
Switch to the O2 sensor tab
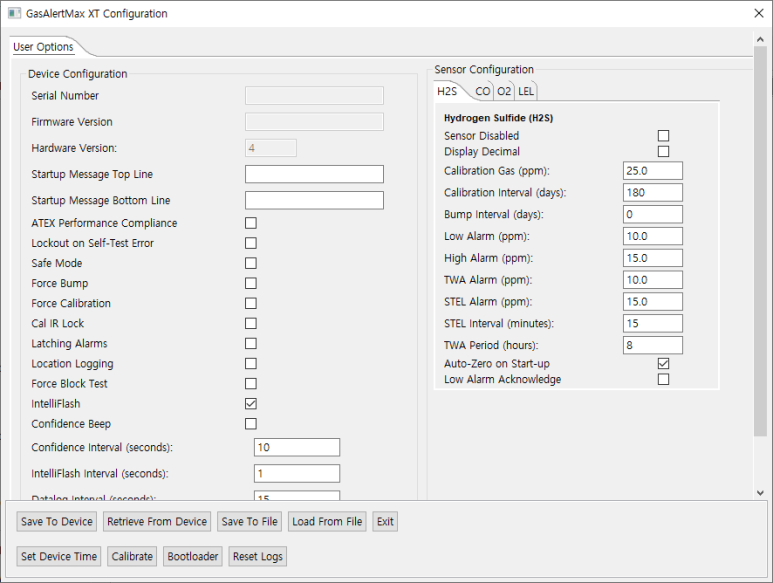point(504,91)
